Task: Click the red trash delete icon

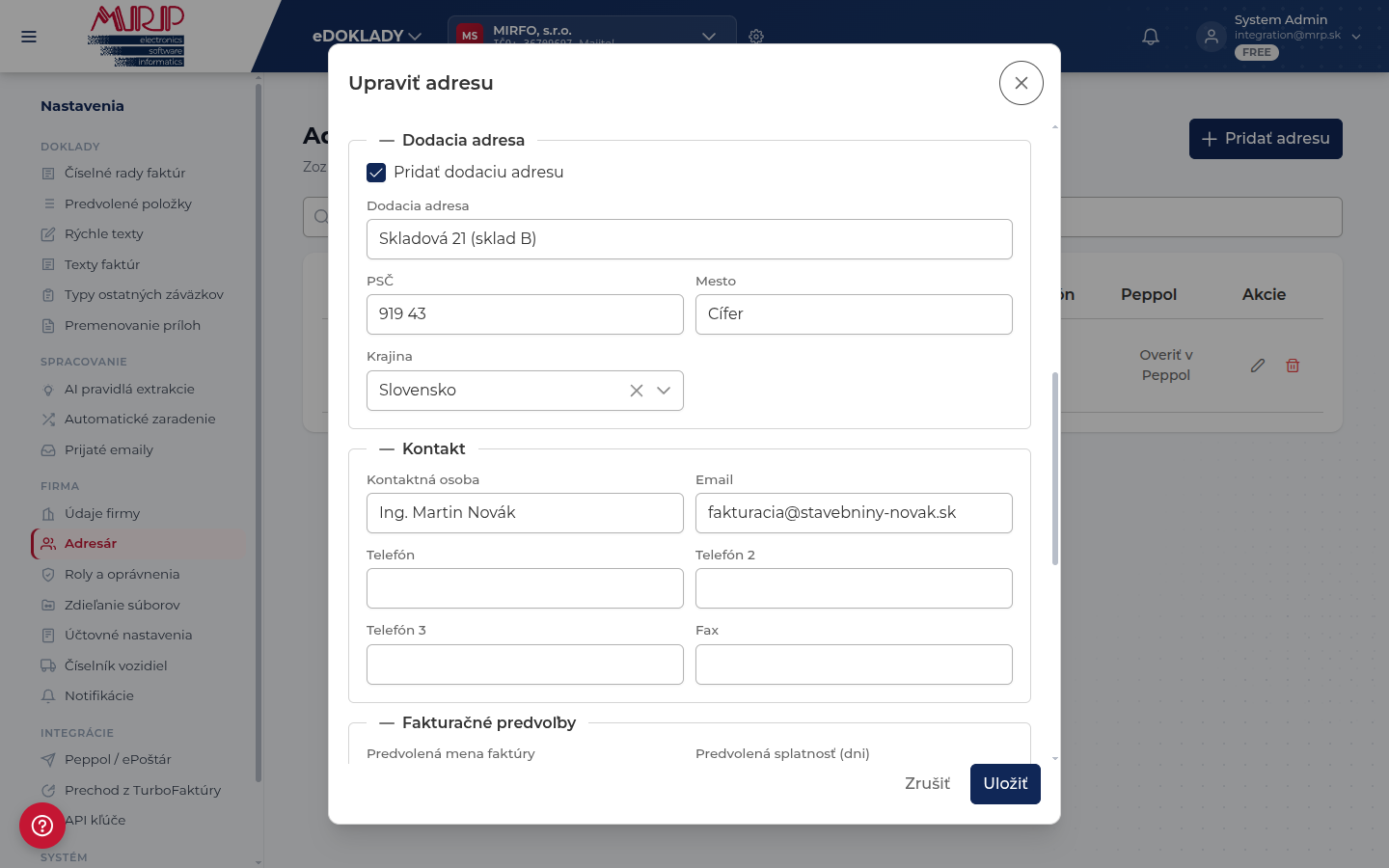Action: (x=1293, y=366)
